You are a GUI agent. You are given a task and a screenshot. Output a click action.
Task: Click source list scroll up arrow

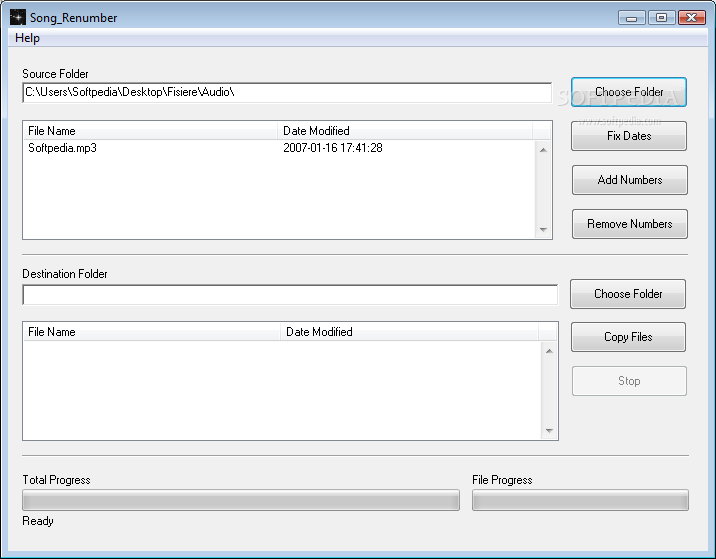[543, 150]
